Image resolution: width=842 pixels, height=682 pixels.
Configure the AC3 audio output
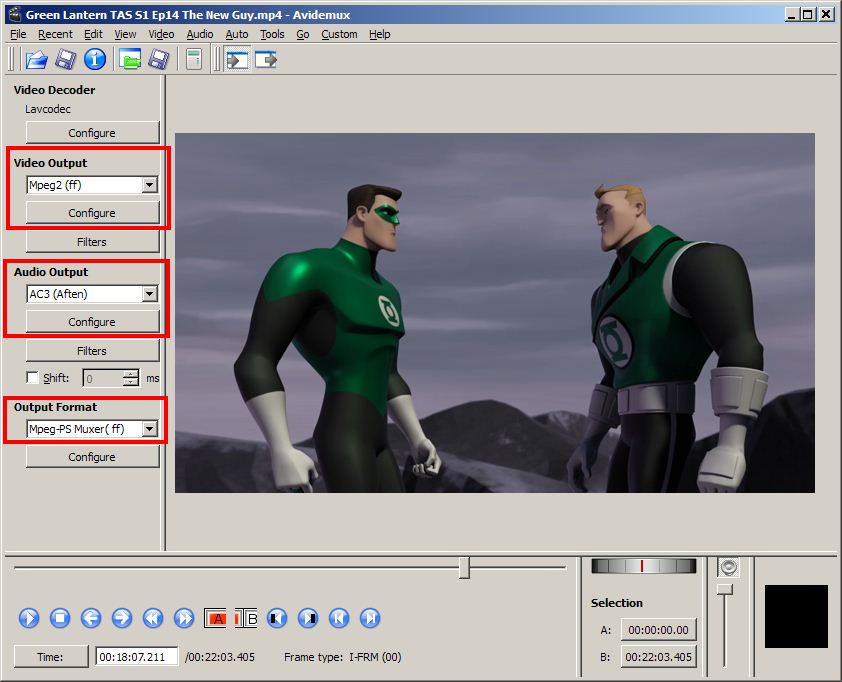pyautogui.click(x=92, y=322)
